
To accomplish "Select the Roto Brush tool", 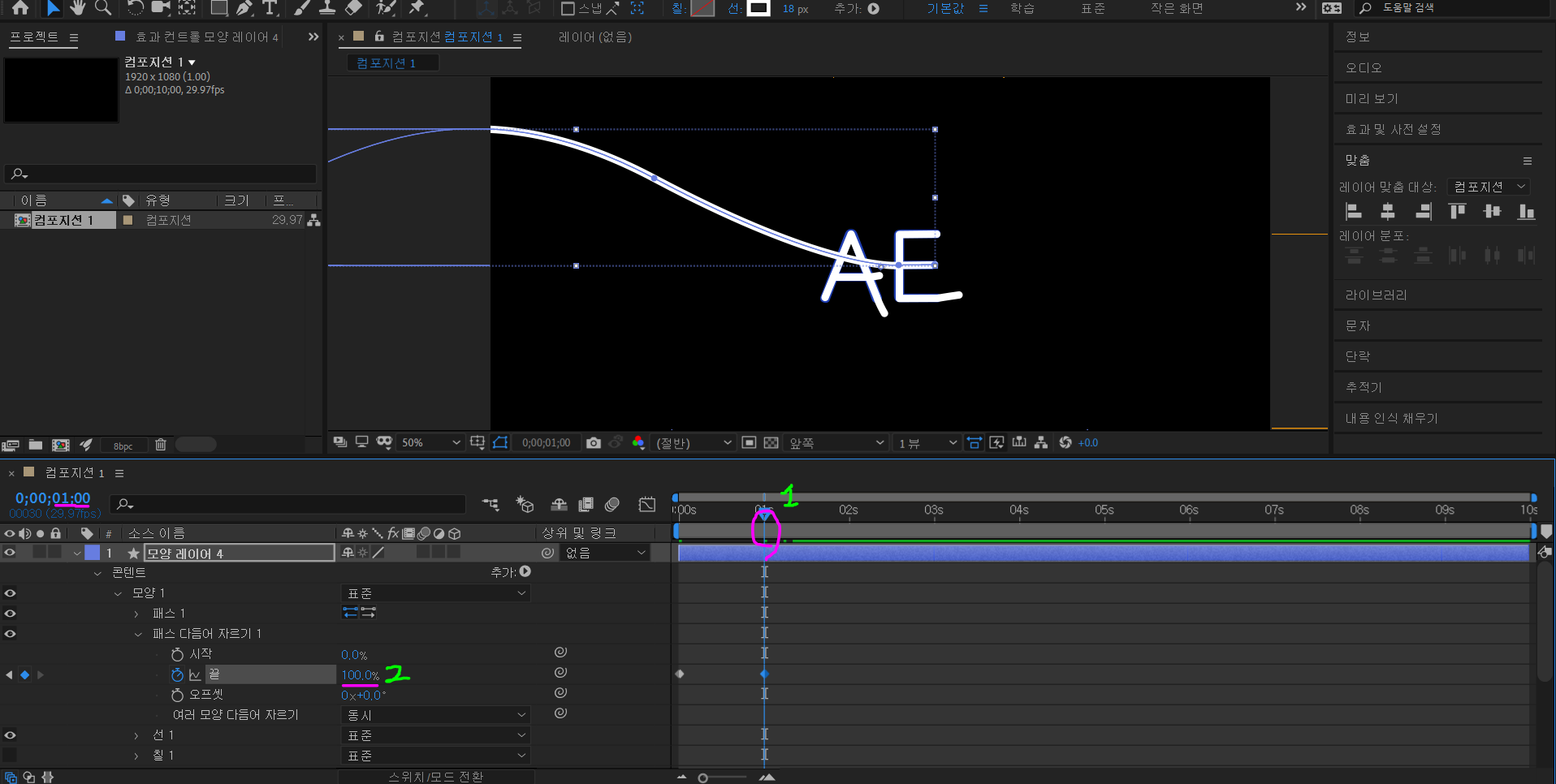I will coord(386,8).
